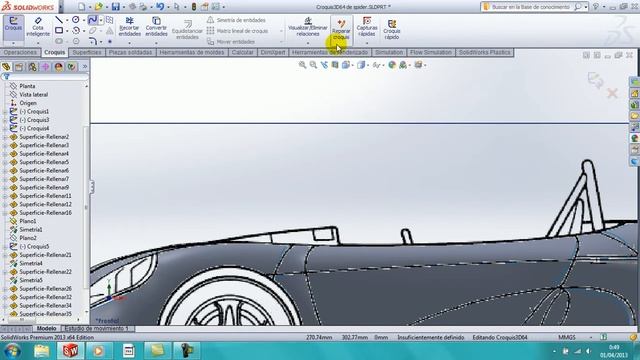Select the Arc sketch tool
The width and height of the screenshot is (640, 360).
coord(76,31)
